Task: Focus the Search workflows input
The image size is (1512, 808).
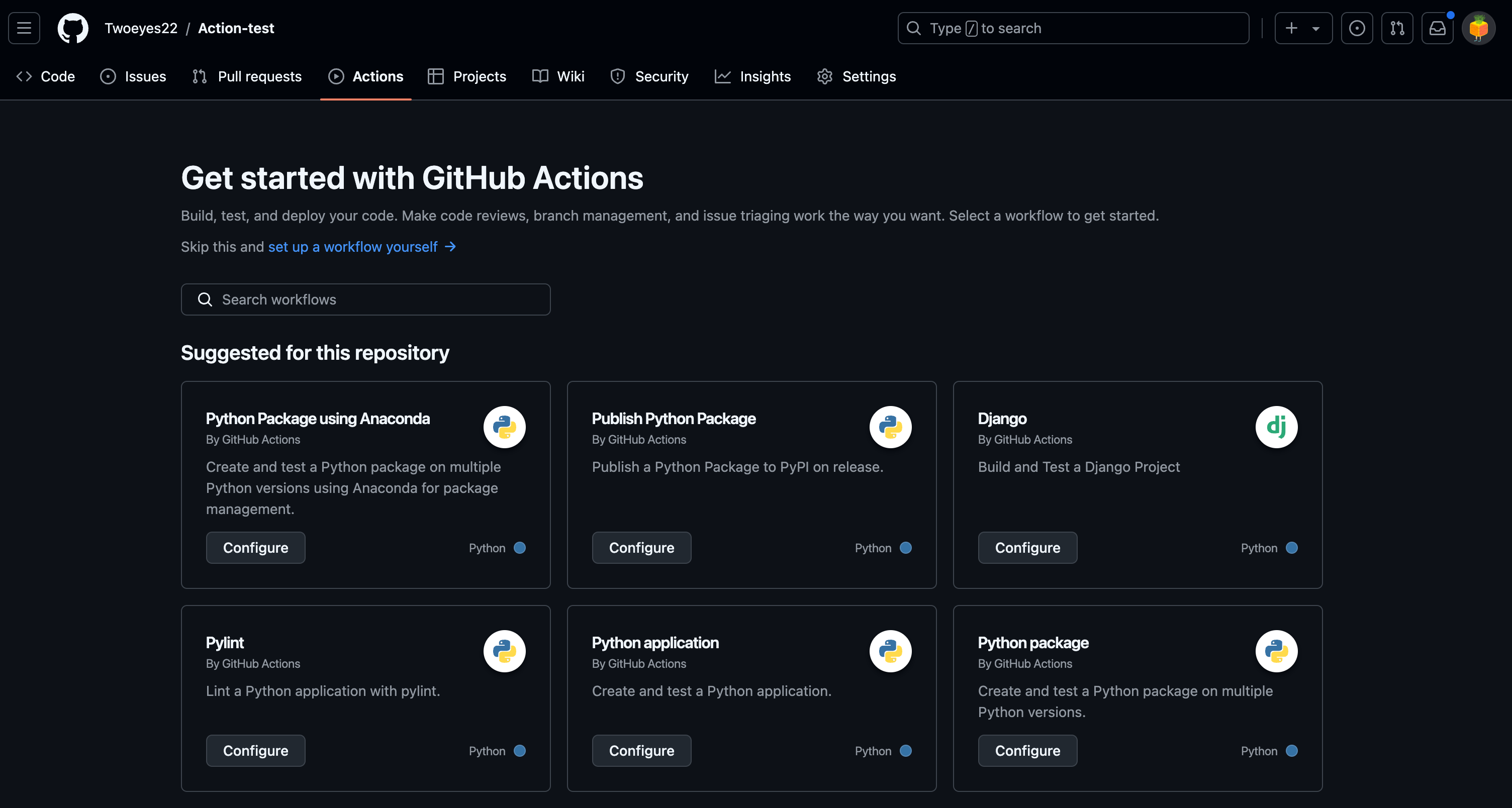Action: pyautogui.click(x=365, y=300)
